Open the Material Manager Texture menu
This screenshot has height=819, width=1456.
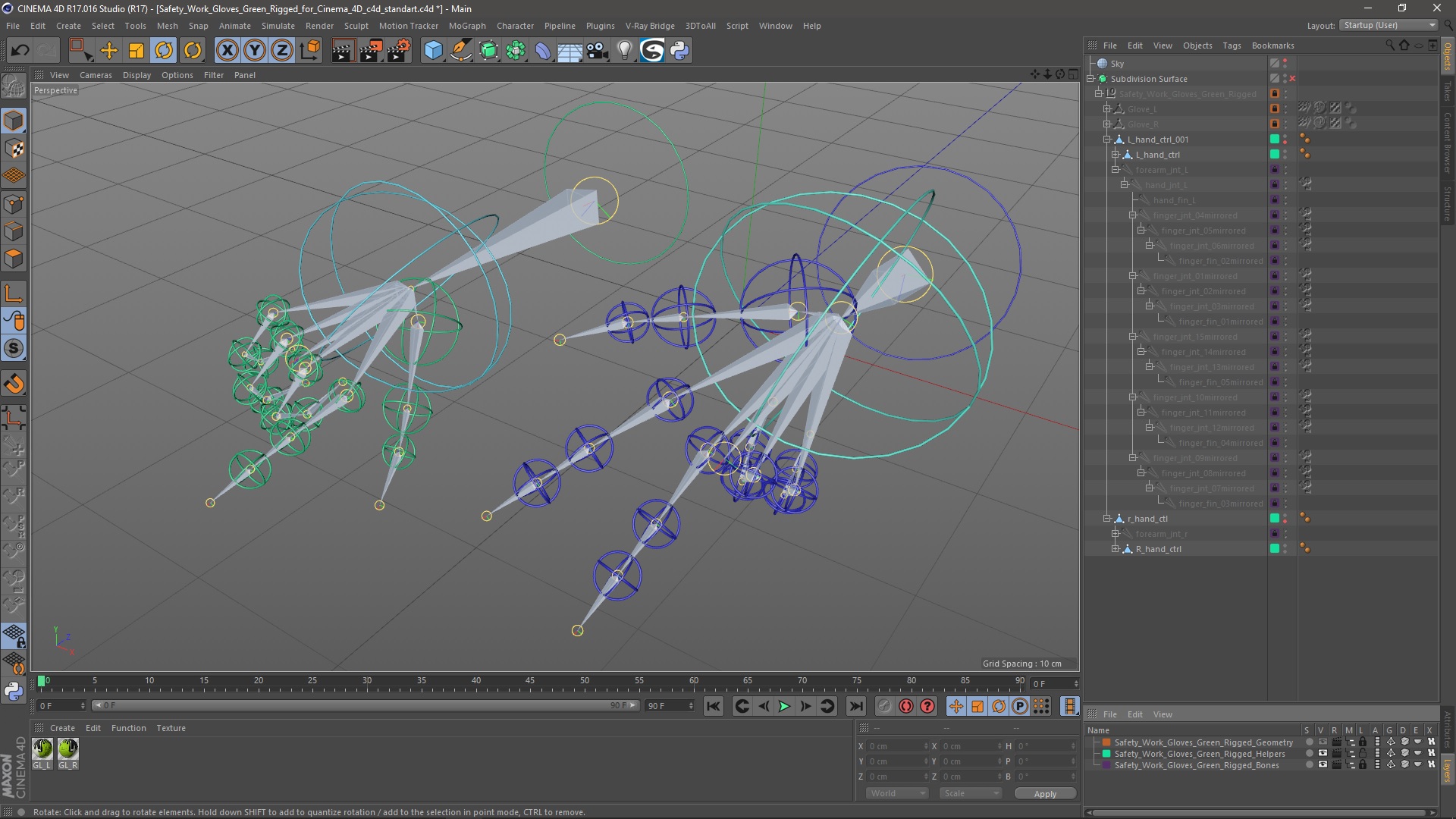point(171,728)
